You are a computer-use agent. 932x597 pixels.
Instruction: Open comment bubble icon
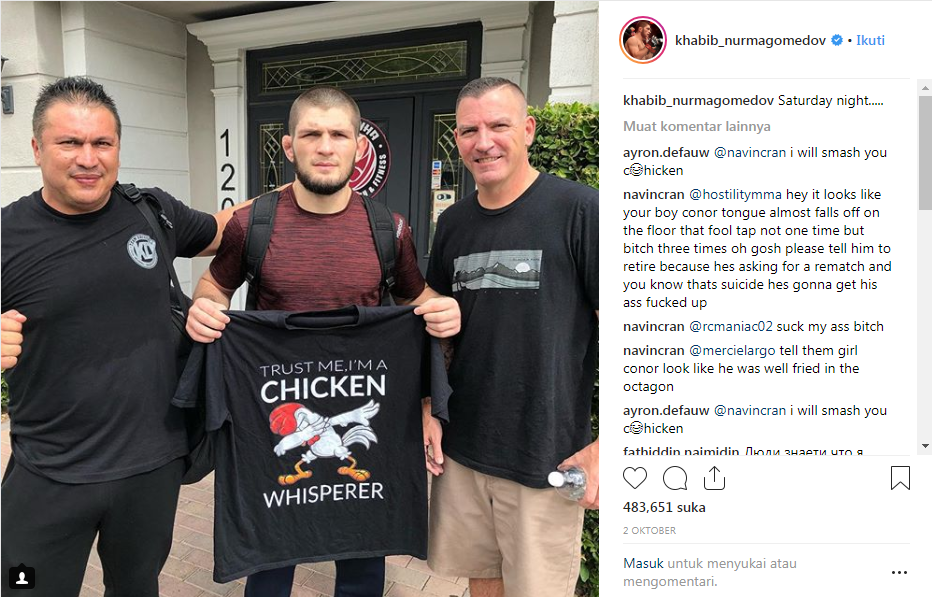click(x=675, y=478)
